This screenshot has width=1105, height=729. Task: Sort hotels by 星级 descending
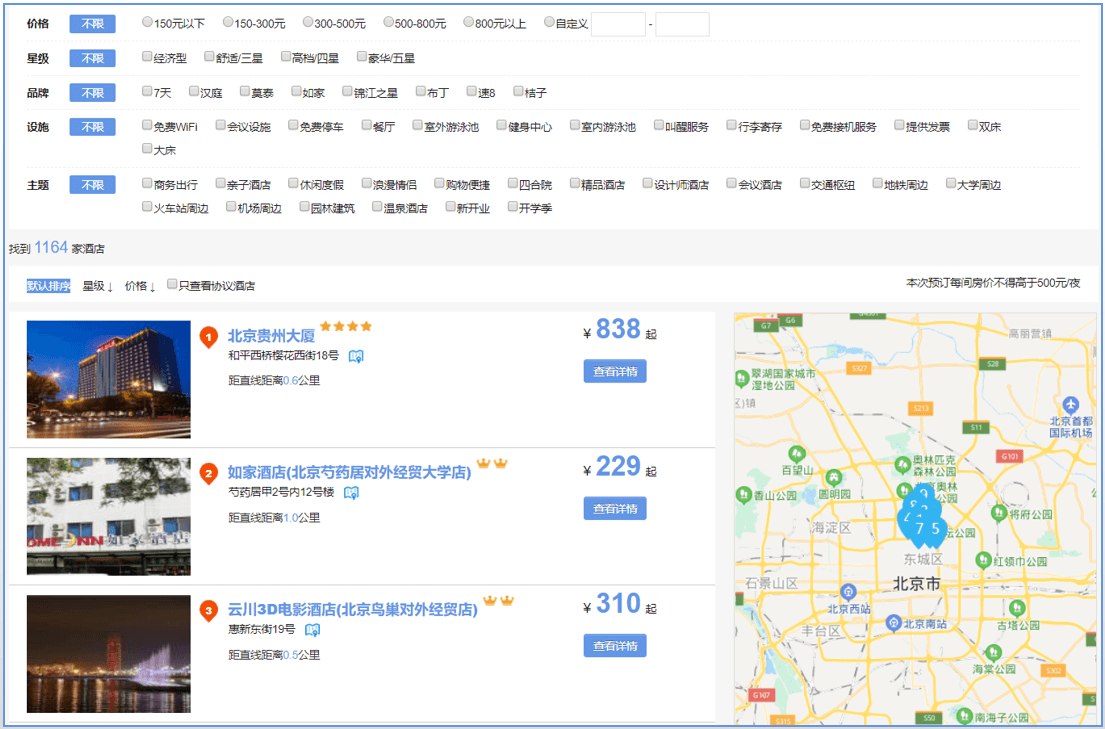[98, 286]
